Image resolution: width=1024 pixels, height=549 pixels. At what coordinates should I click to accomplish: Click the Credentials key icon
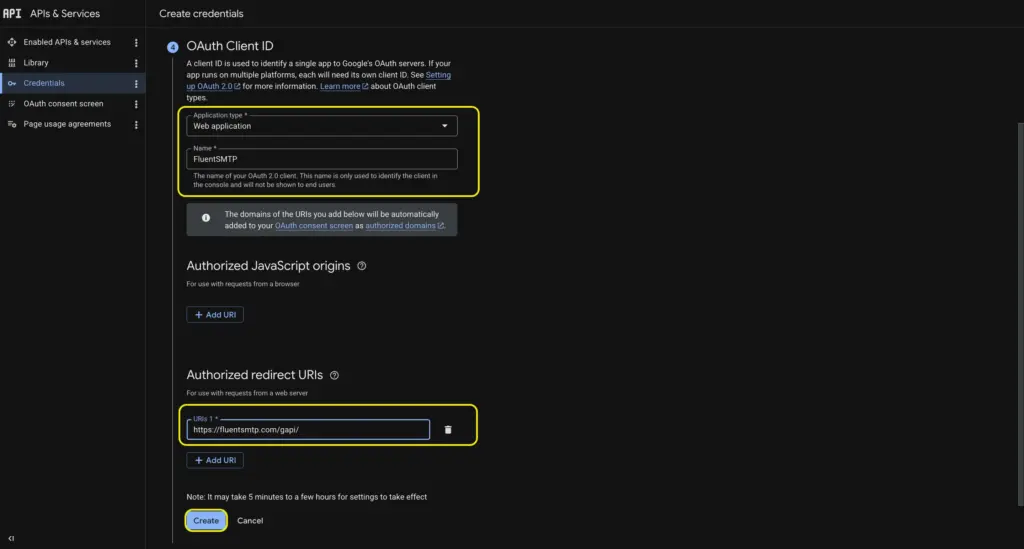click(12, 84)
